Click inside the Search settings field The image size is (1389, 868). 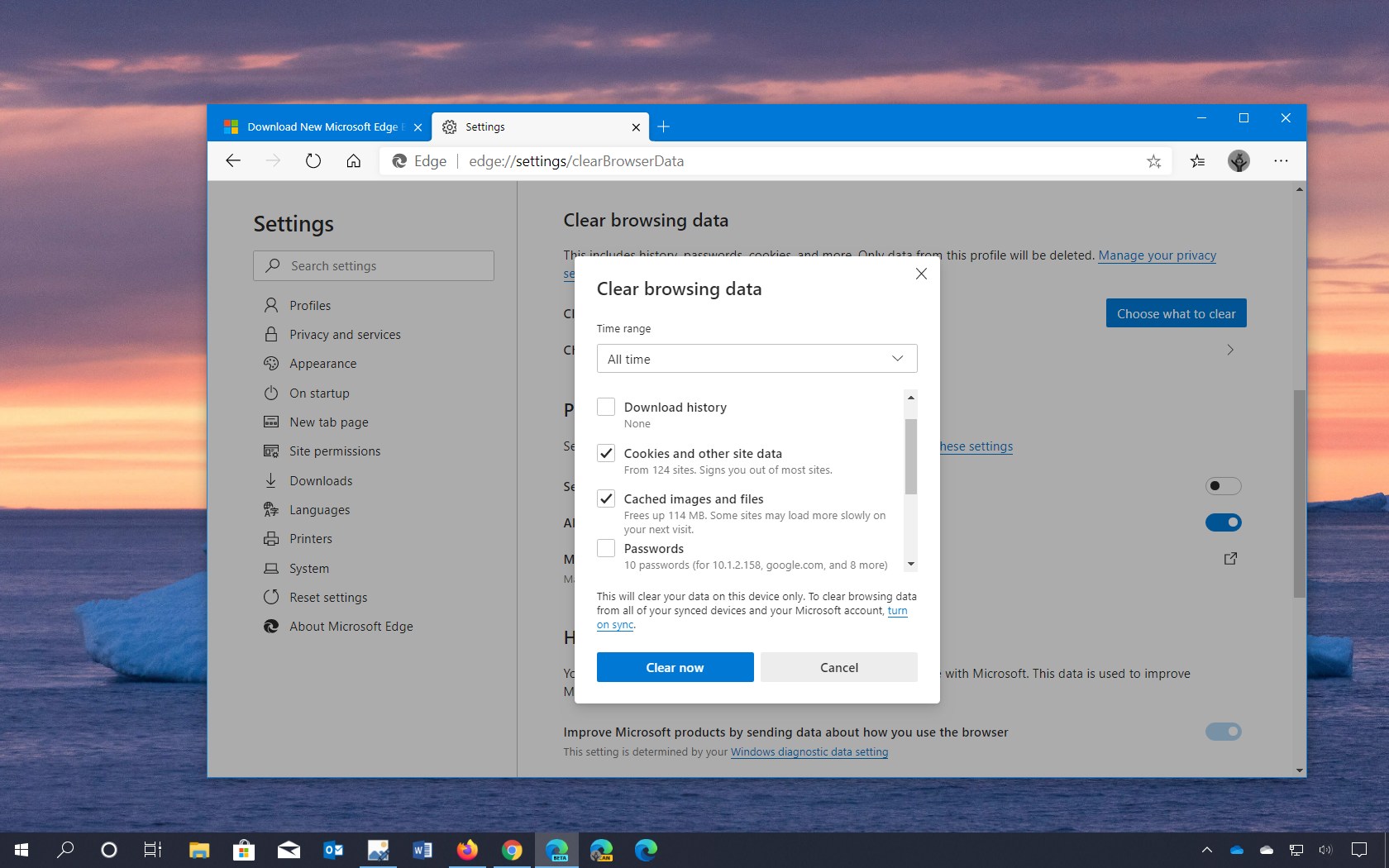(x=373, y=265)
